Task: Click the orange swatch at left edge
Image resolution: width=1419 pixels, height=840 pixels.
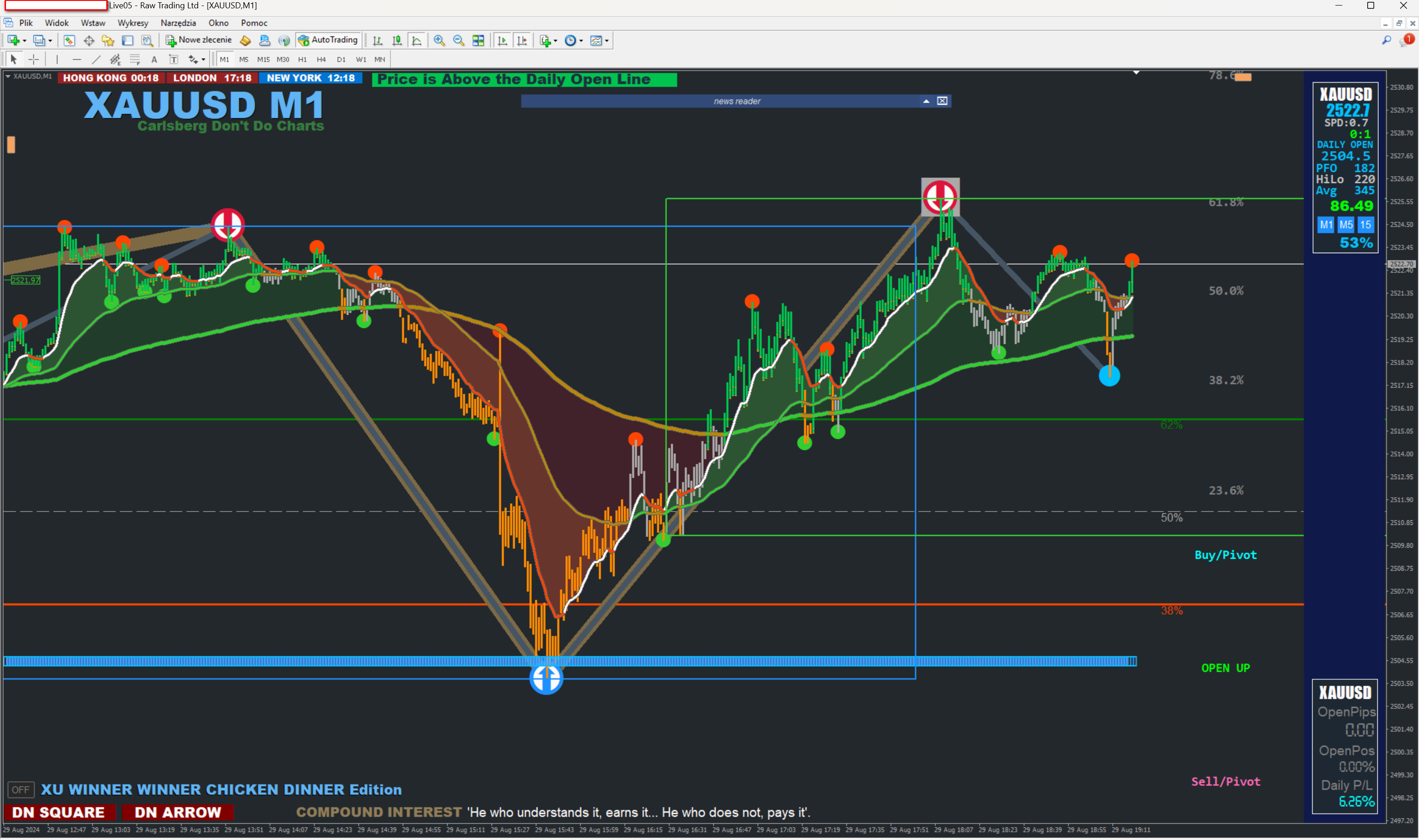Action: click(11, 145)
